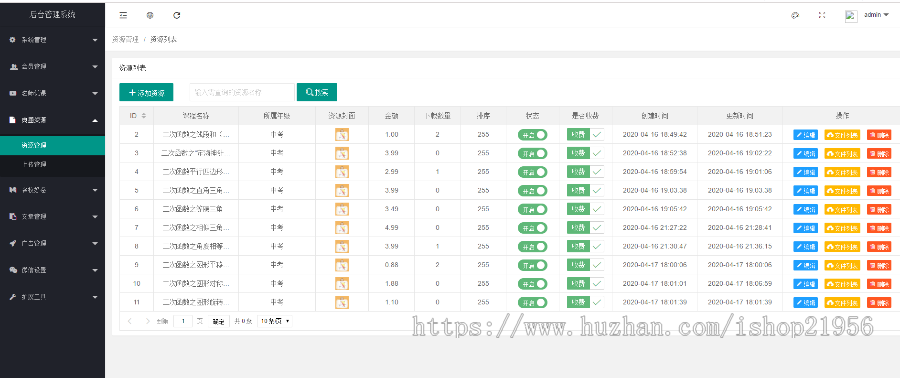Select the highlighted green submenu item
Viewport: 900px width, 378px height.
52,145
